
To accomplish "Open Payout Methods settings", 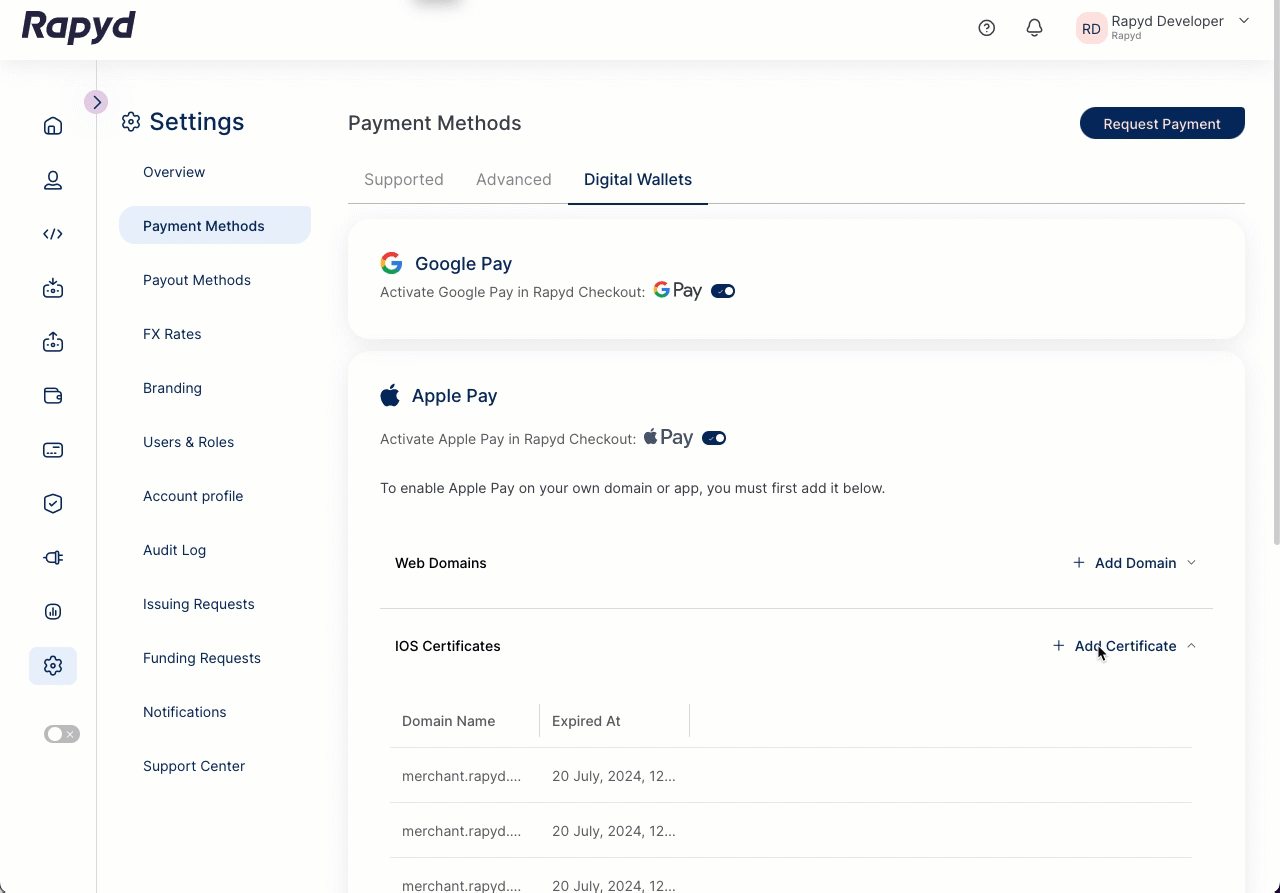I will coord(197,280).
